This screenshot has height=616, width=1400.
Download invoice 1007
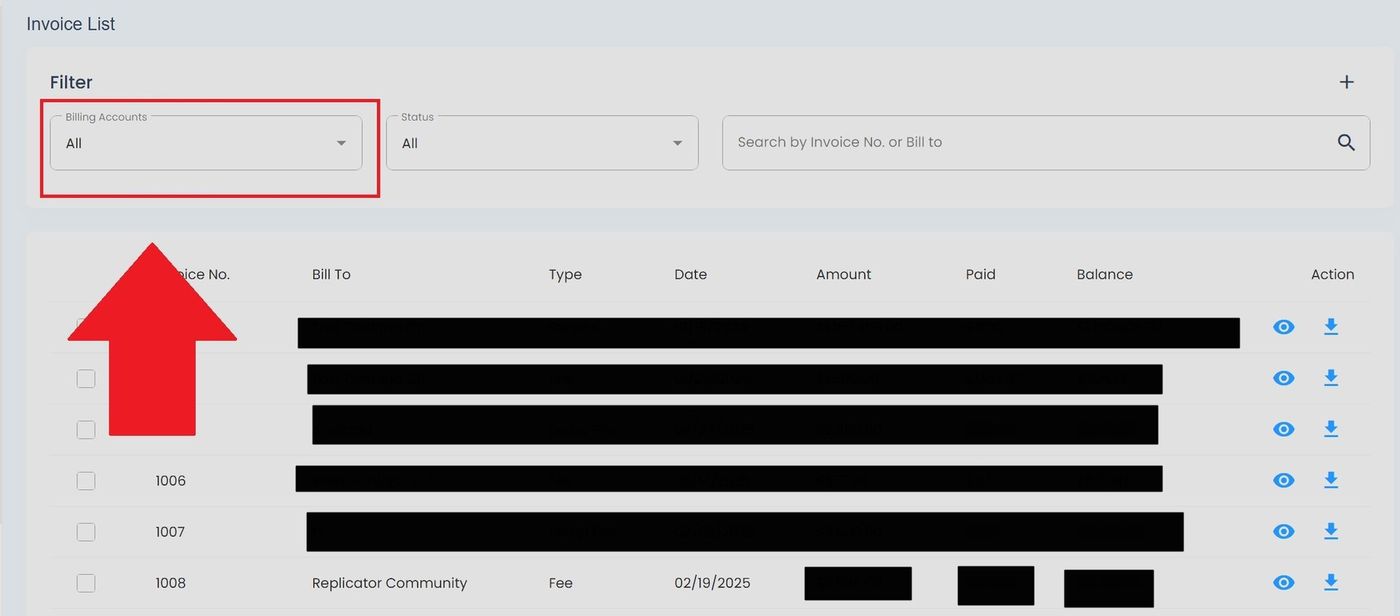(1330, 531)
